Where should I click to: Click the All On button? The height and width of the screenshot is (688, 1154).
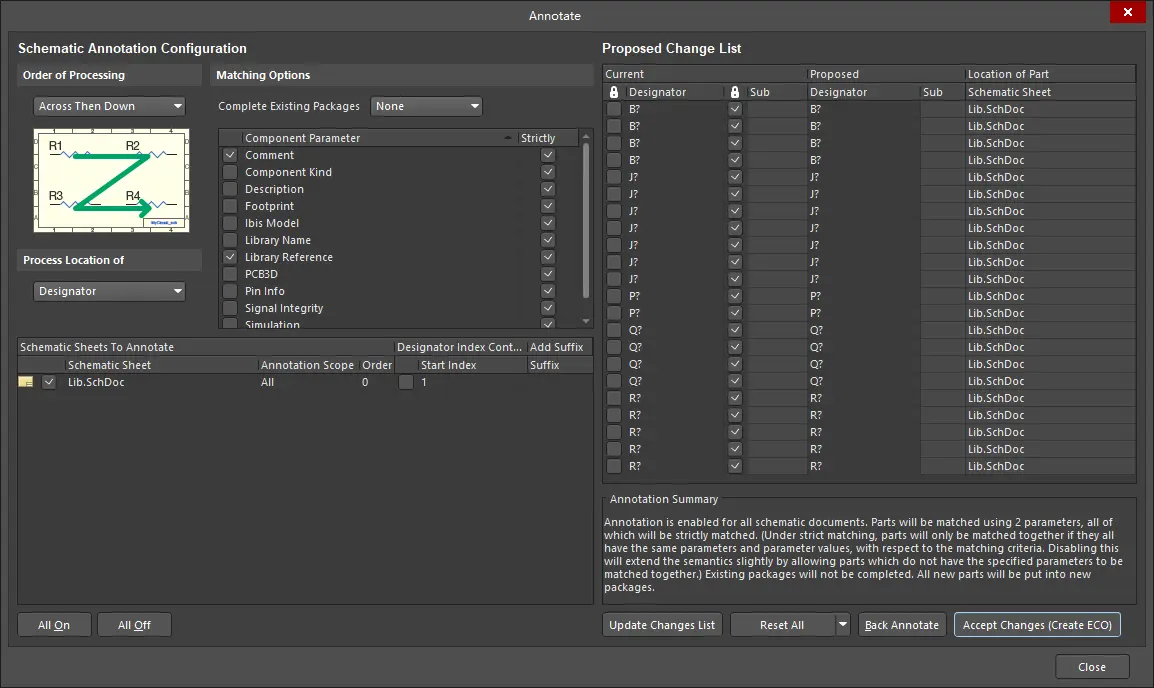point(54,625)
